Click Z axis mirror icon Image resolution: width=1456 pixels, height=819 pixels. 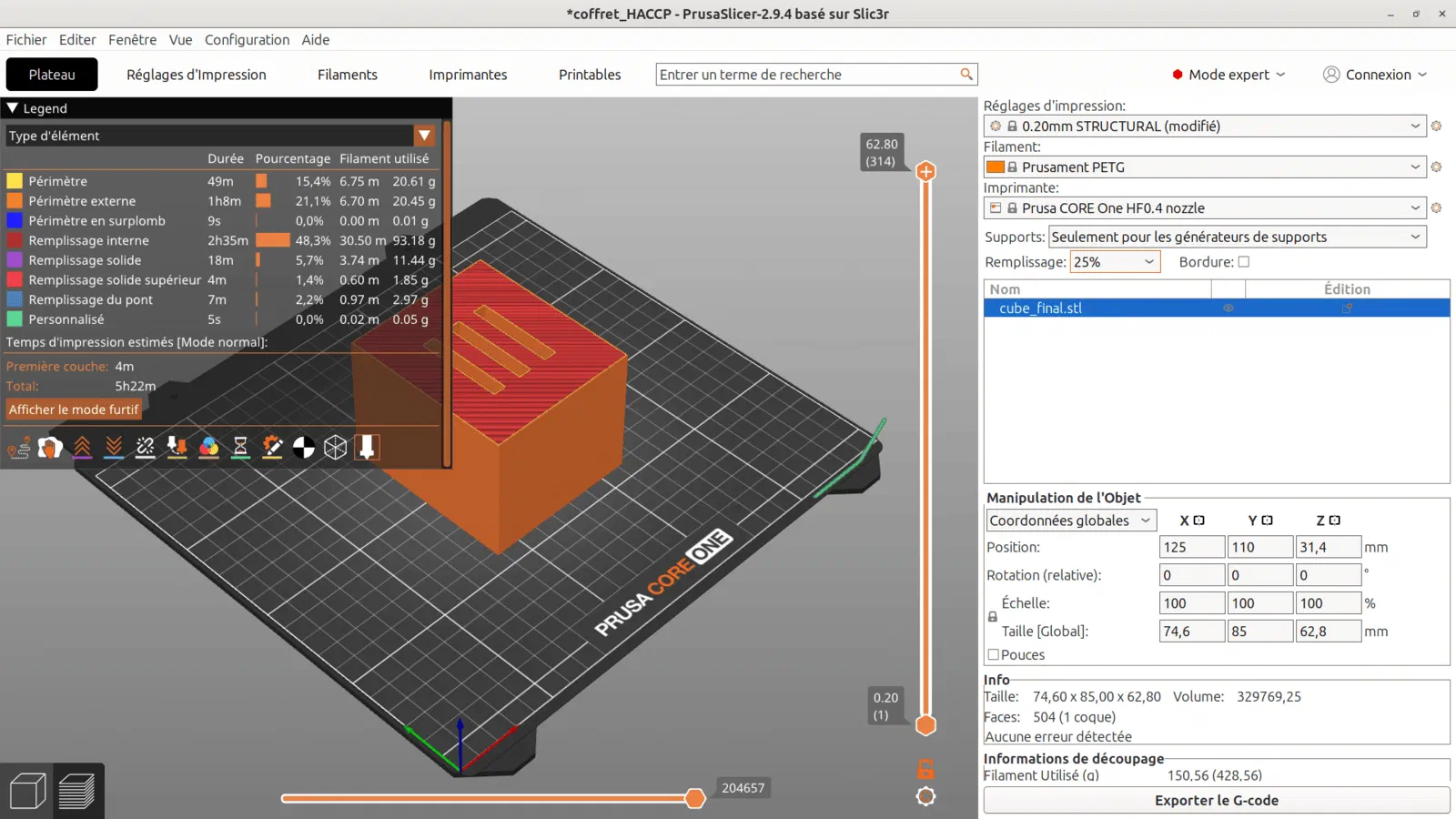(1334, 521)
